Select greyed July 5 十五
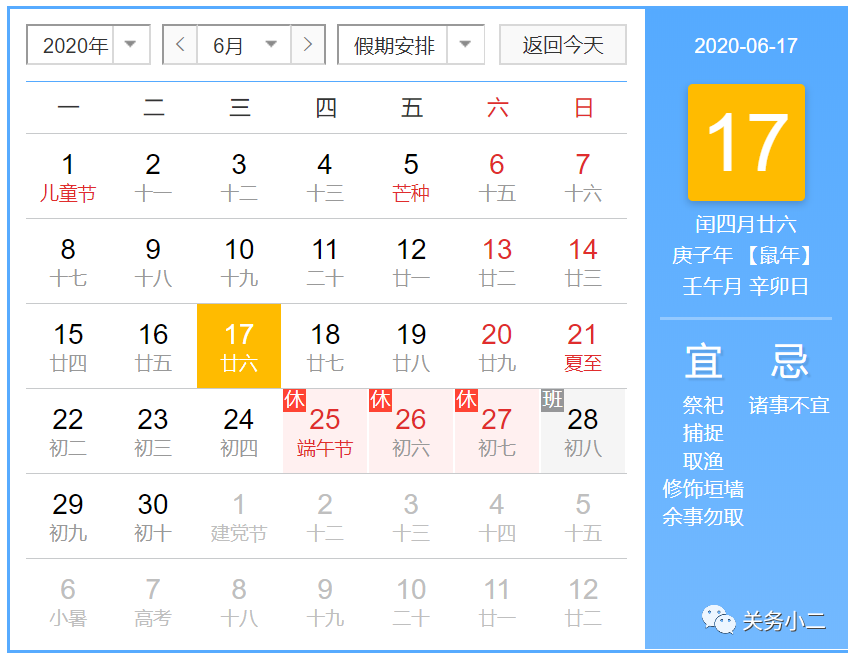 [x=583, y=516]
